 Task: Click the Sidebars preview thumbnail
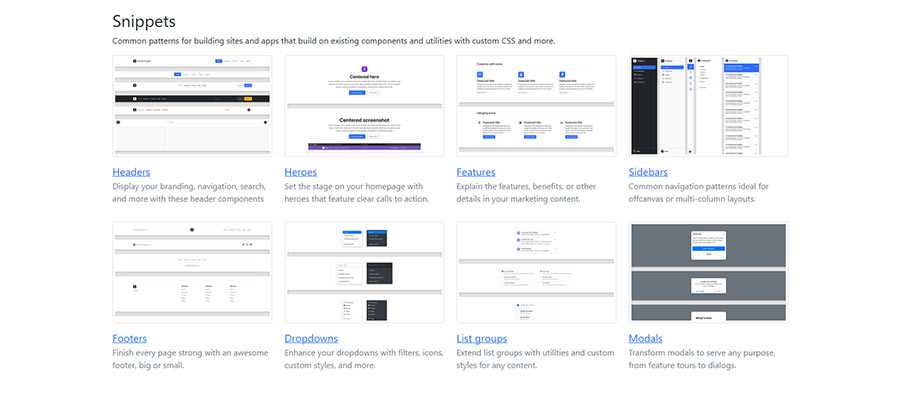[708, 106]
